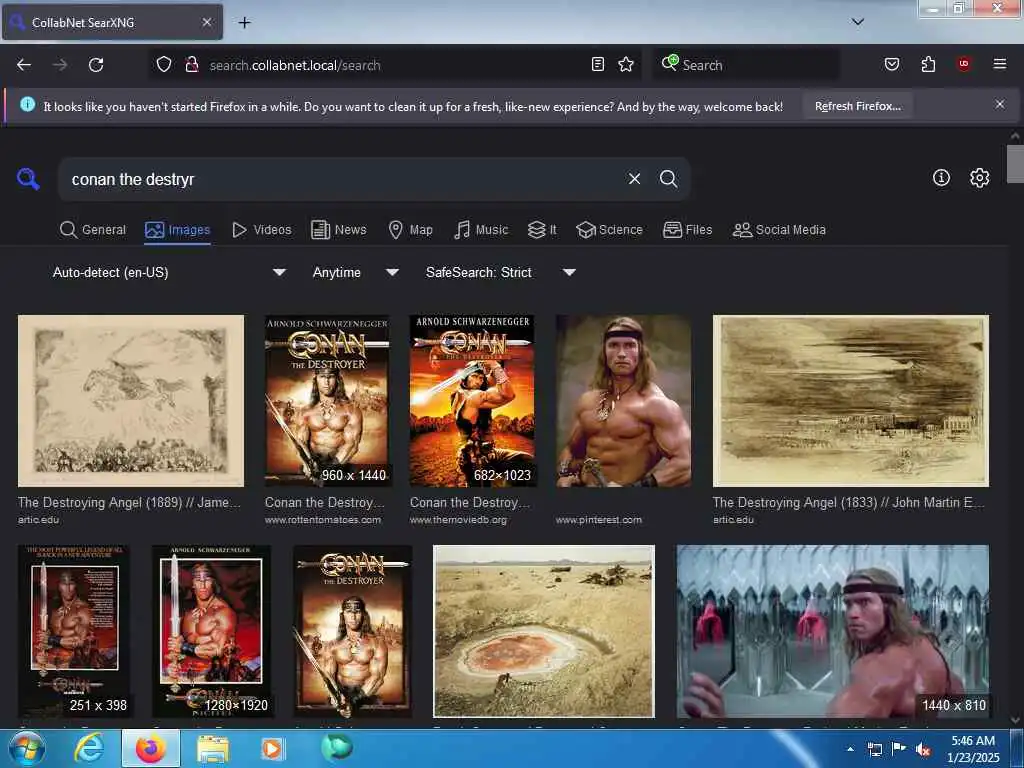Click The Destroying Angel (1833) title link
This screenshot has height=768, width=1024.
click(x=849, y=502)
